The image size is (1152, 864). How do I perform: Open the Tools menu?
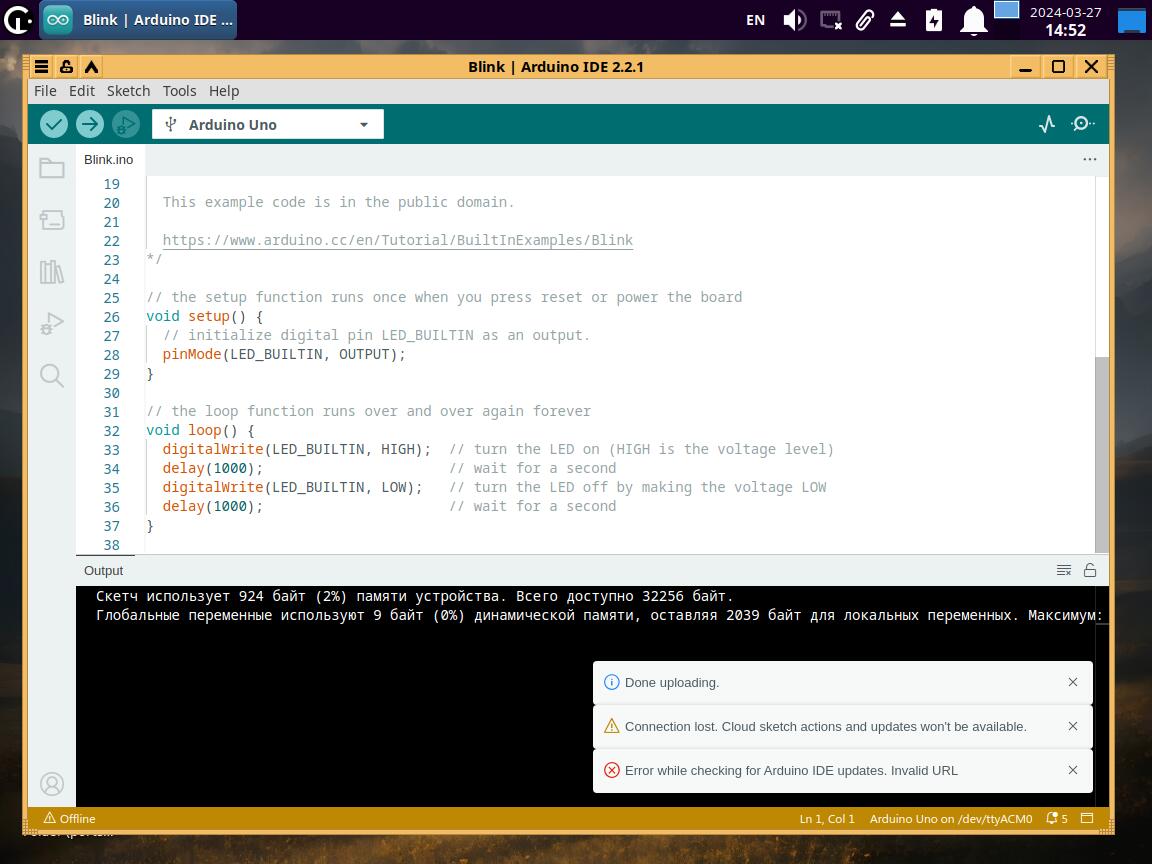point(179,91)
